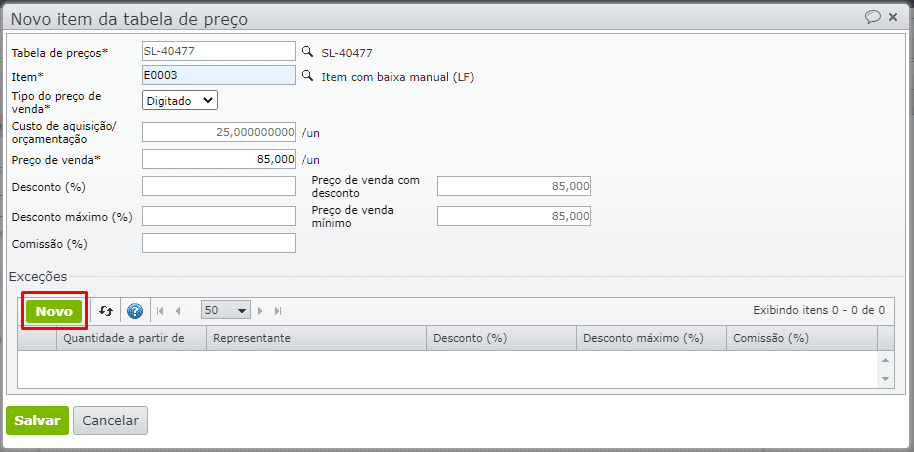Focus the Preço de venda input field
Screen dimensions: 914x452
[219, 159]
